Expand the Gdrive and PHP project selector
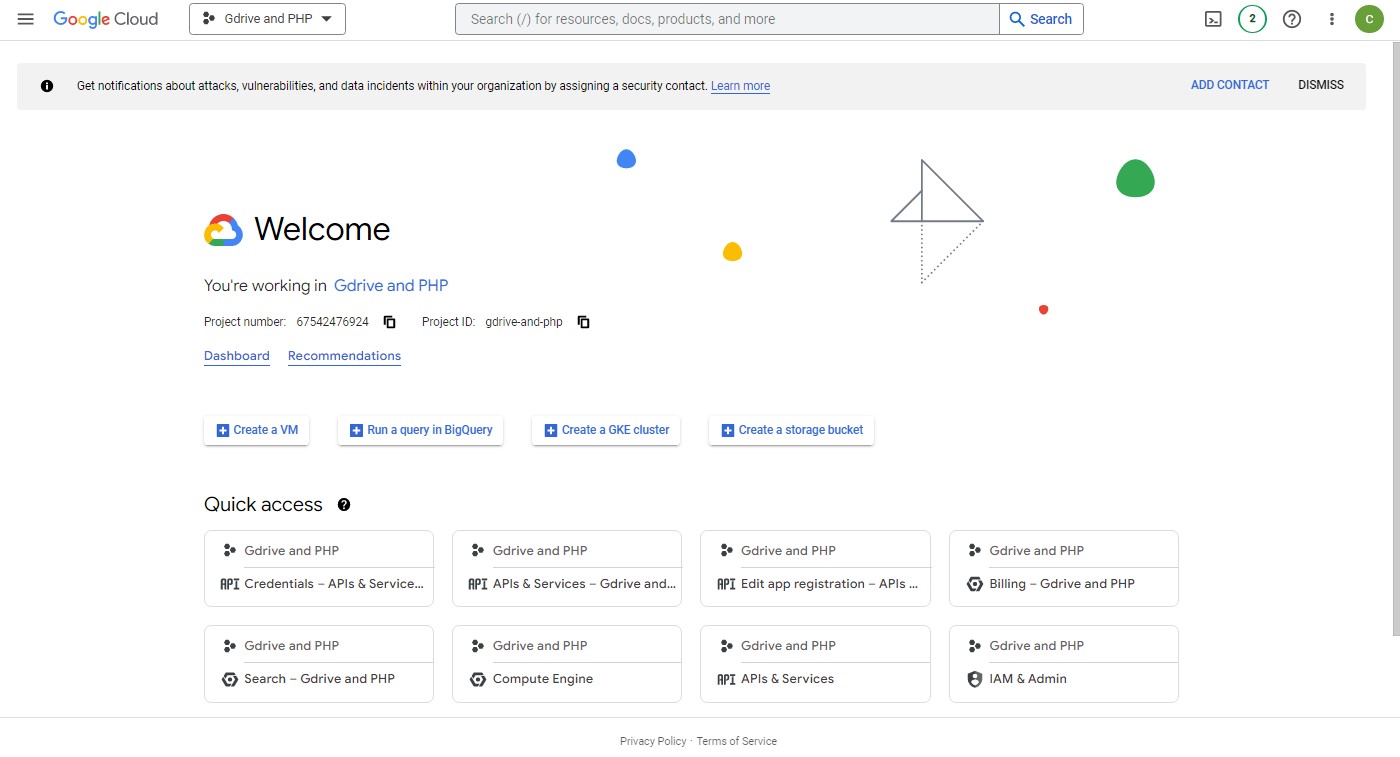Image resolution: width=1400 pixels, height=757 pixels. pyautogui.click(x=267, y=19)
